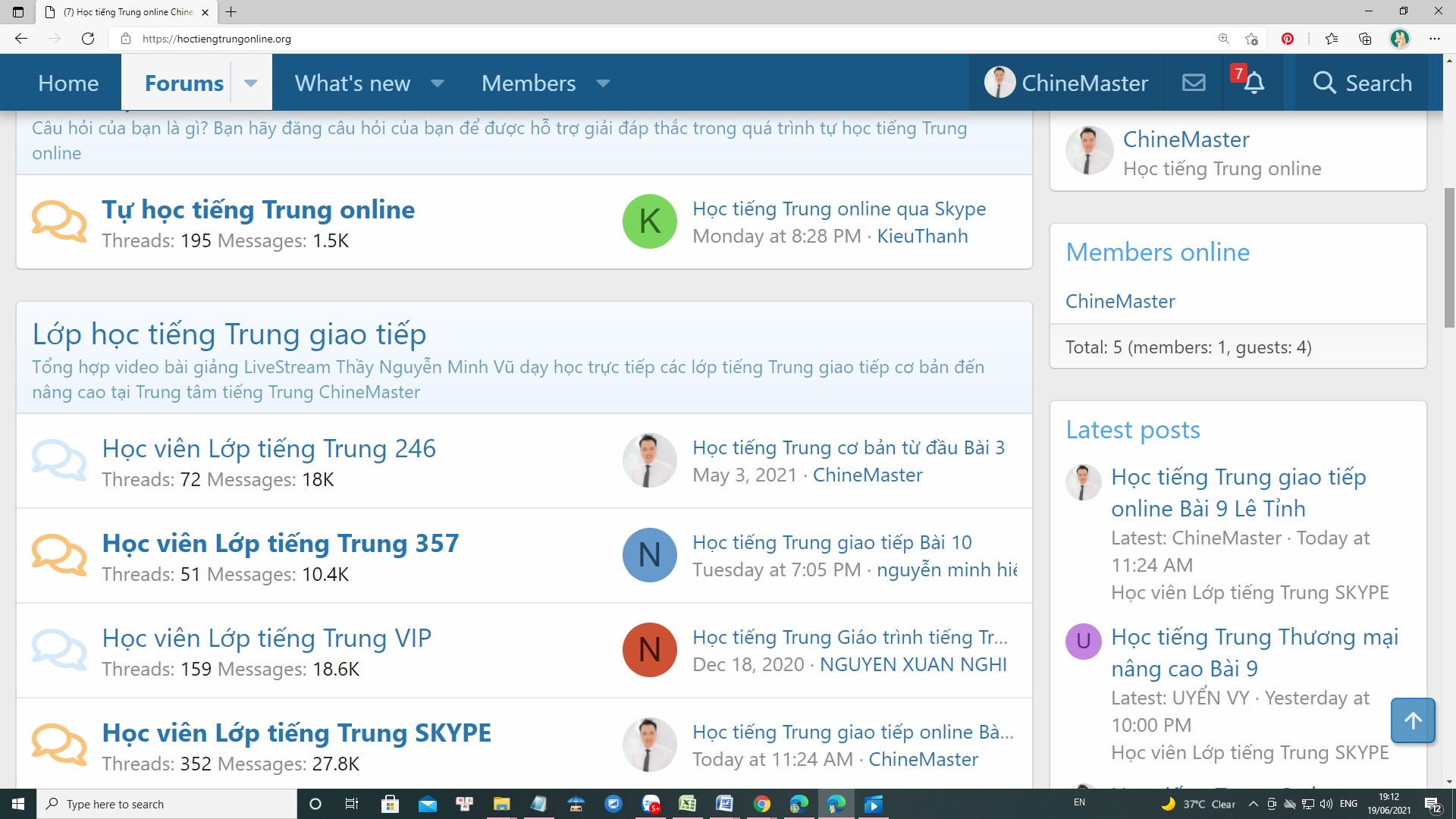Screen dimensions: 1456x819
Task: Open the inbox envelope icon
Action: click(1194, 83)
